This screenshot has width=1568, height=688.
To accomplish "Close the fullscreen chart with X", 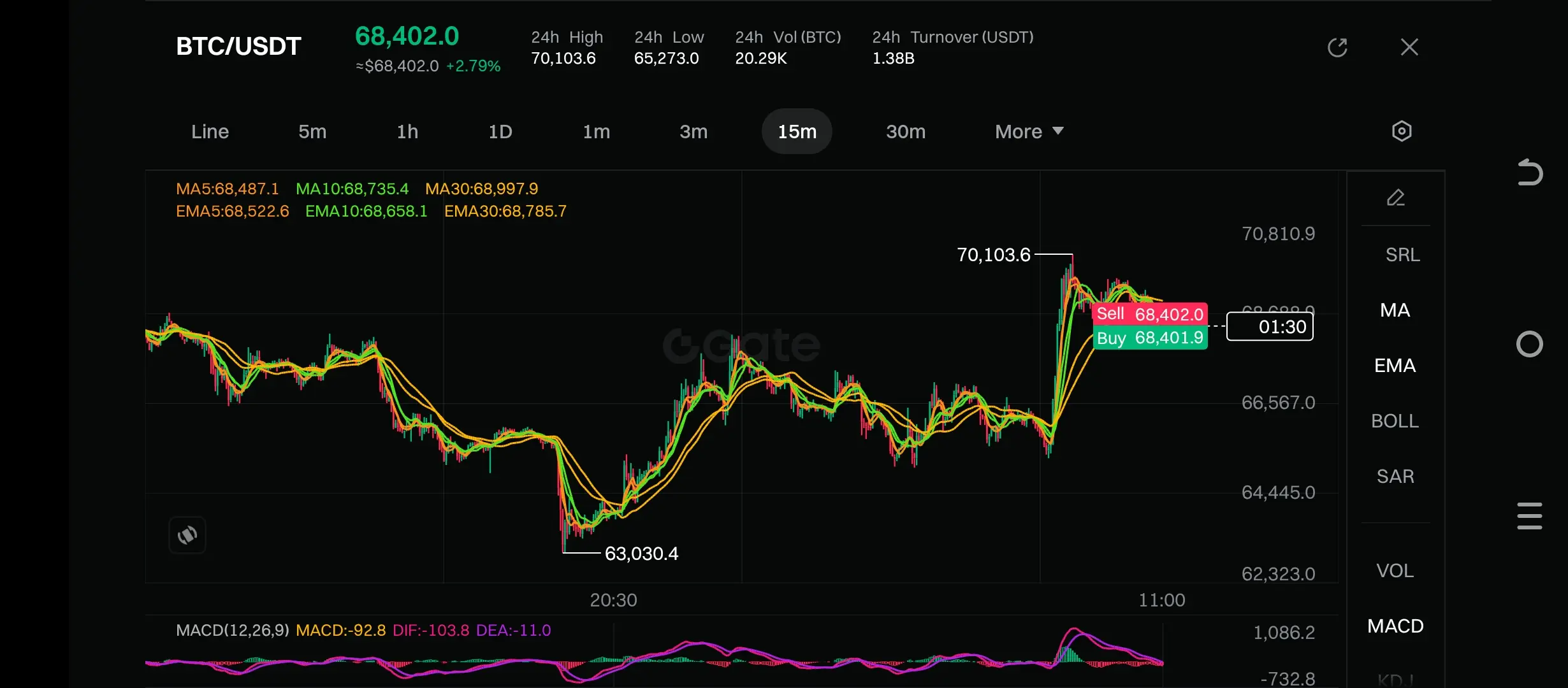I will tap(1409, 47).
